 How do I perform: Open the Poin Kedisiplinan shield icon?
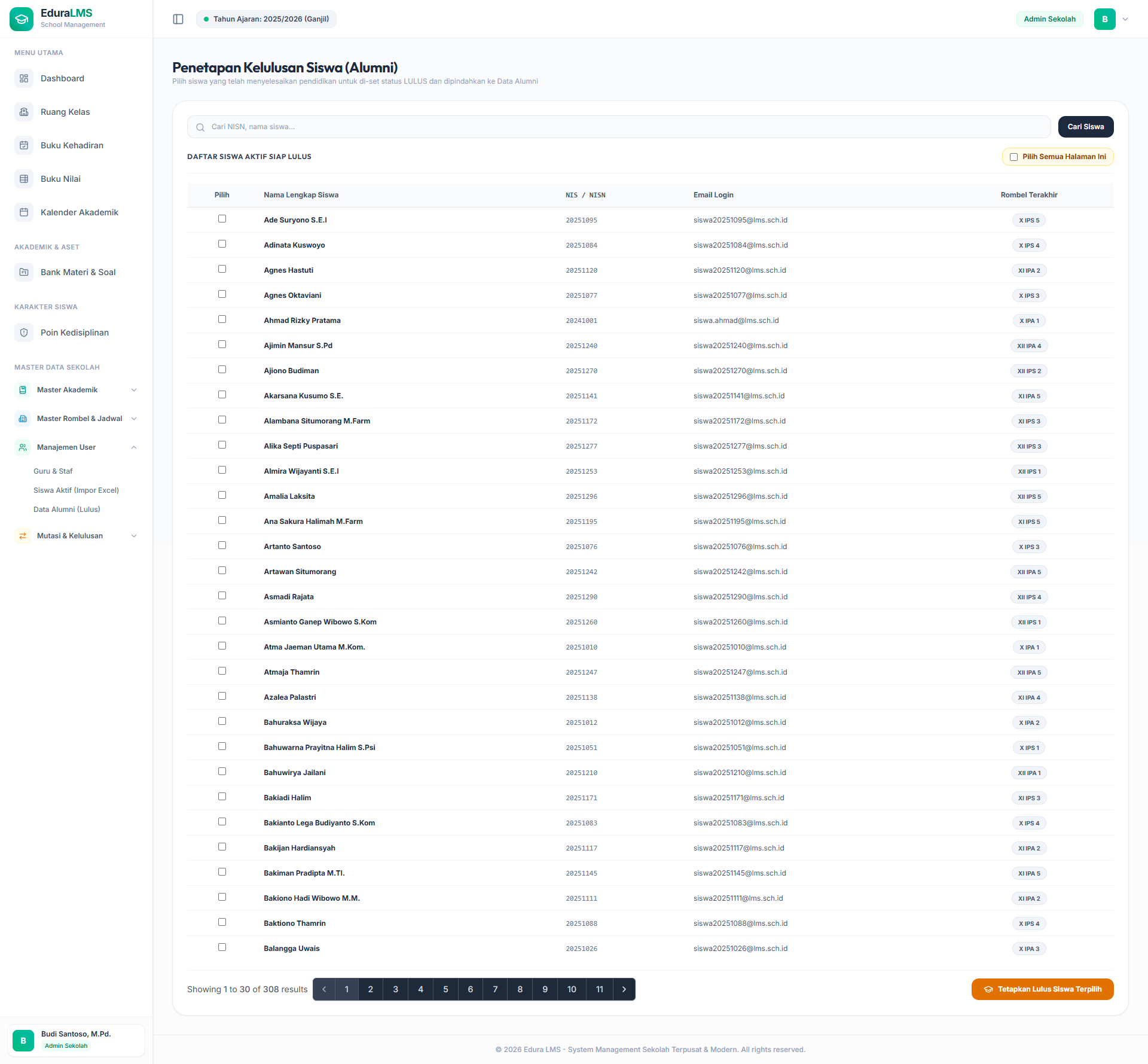(x=24, y=333)
